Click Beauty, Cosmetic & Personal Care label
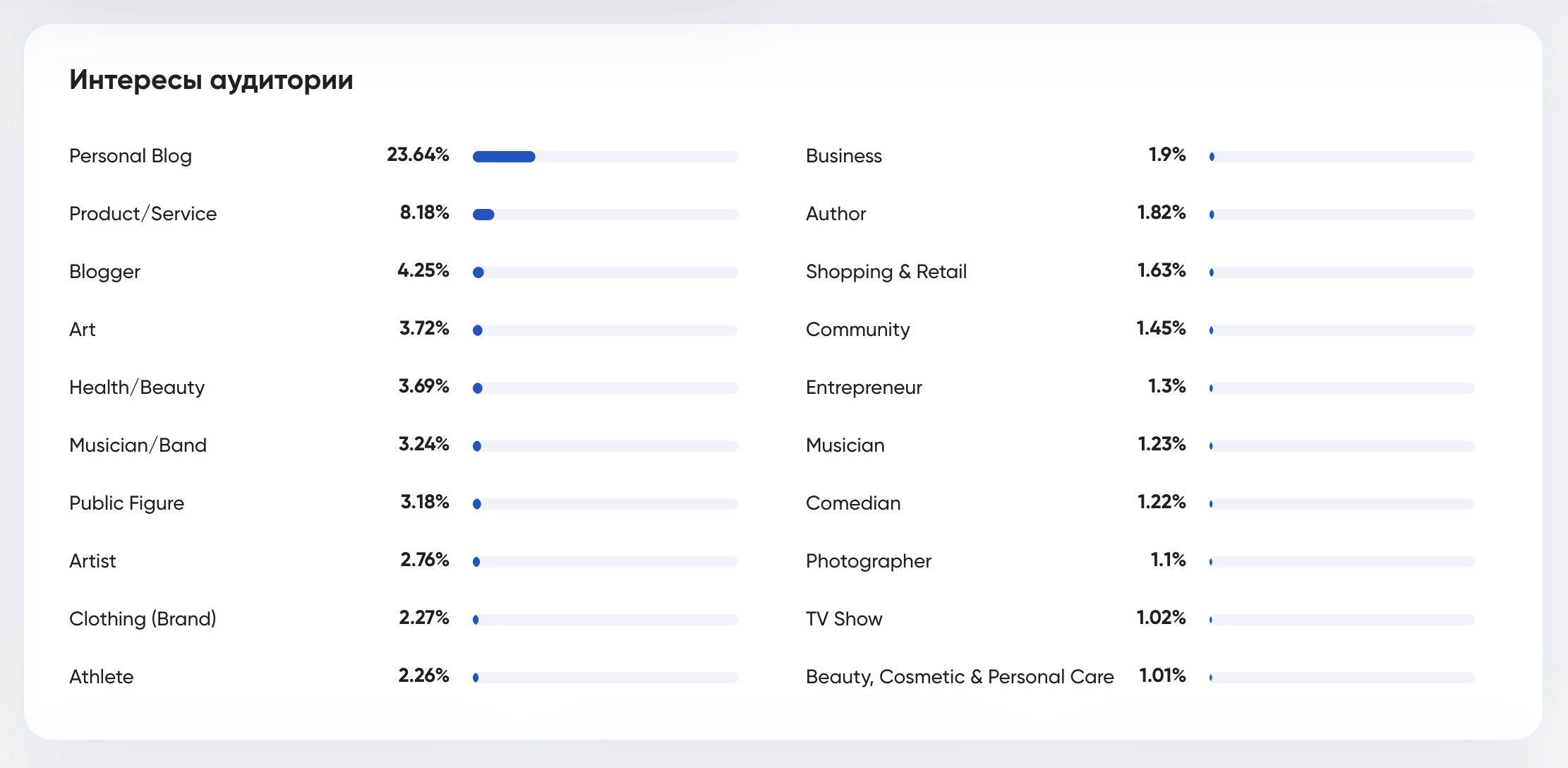 point(959,677)
